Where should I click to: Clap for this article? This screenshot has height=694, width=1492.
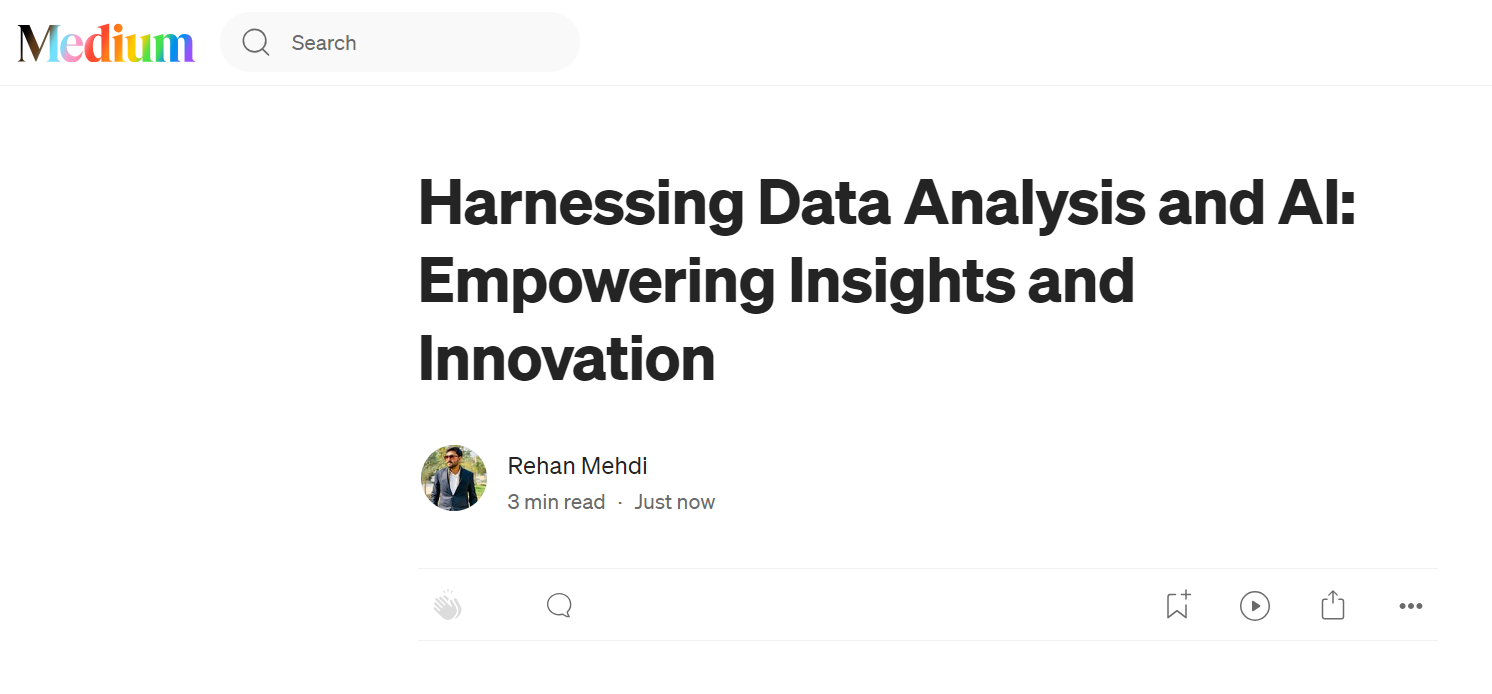click(447, 606)
